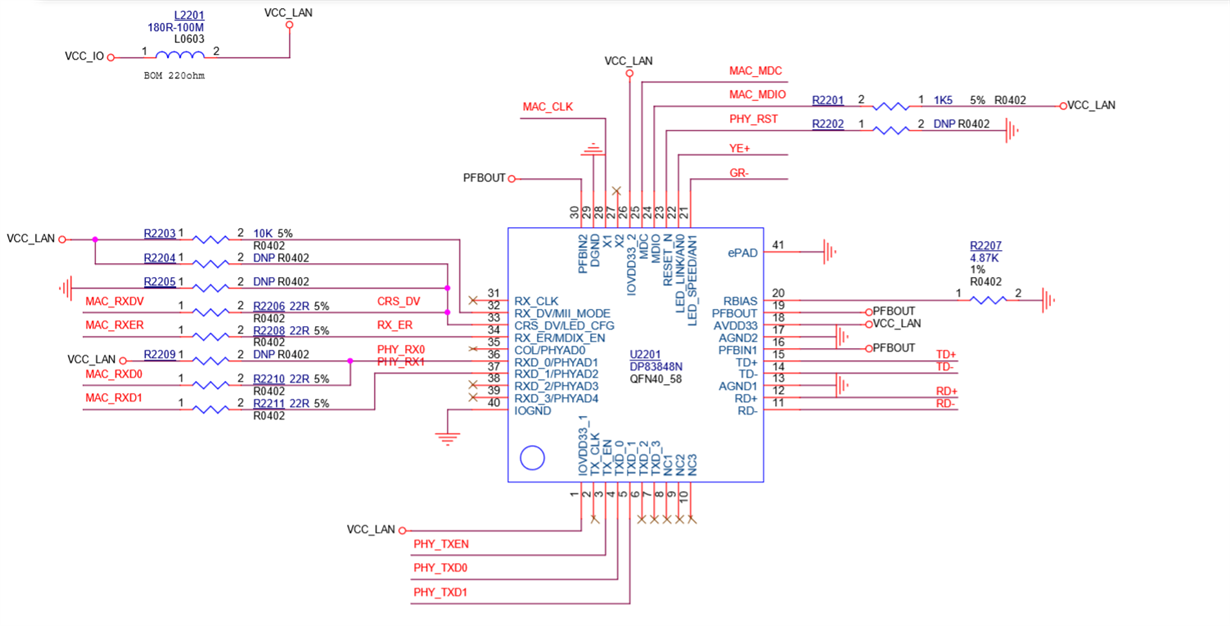Click the pin-1 circle marker inside U2201
This screenshot has height=626, width=1230.
532,458
